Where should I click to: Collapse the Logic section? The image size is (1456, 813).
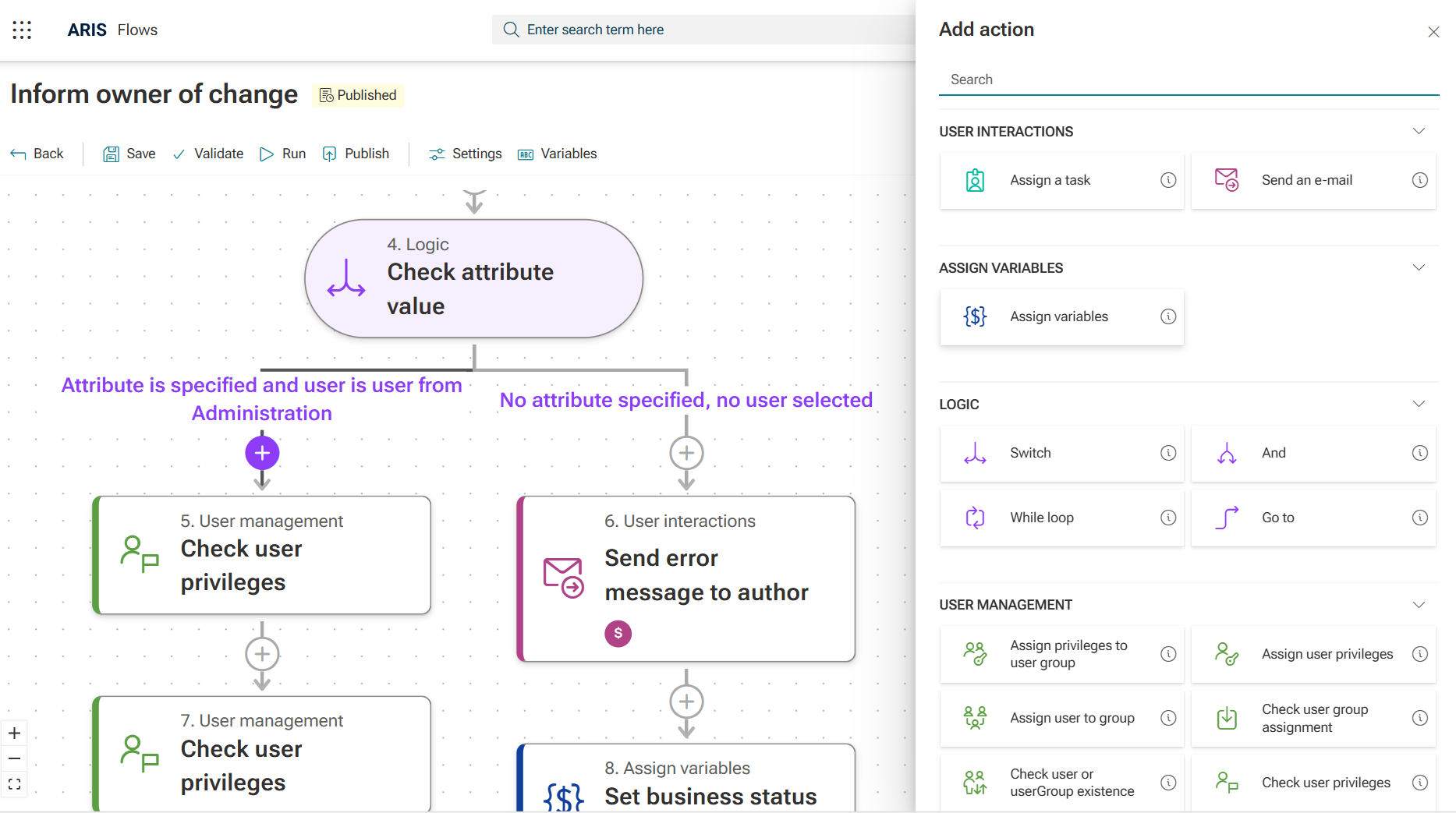pyautogui.click(x=1419, y=404)
